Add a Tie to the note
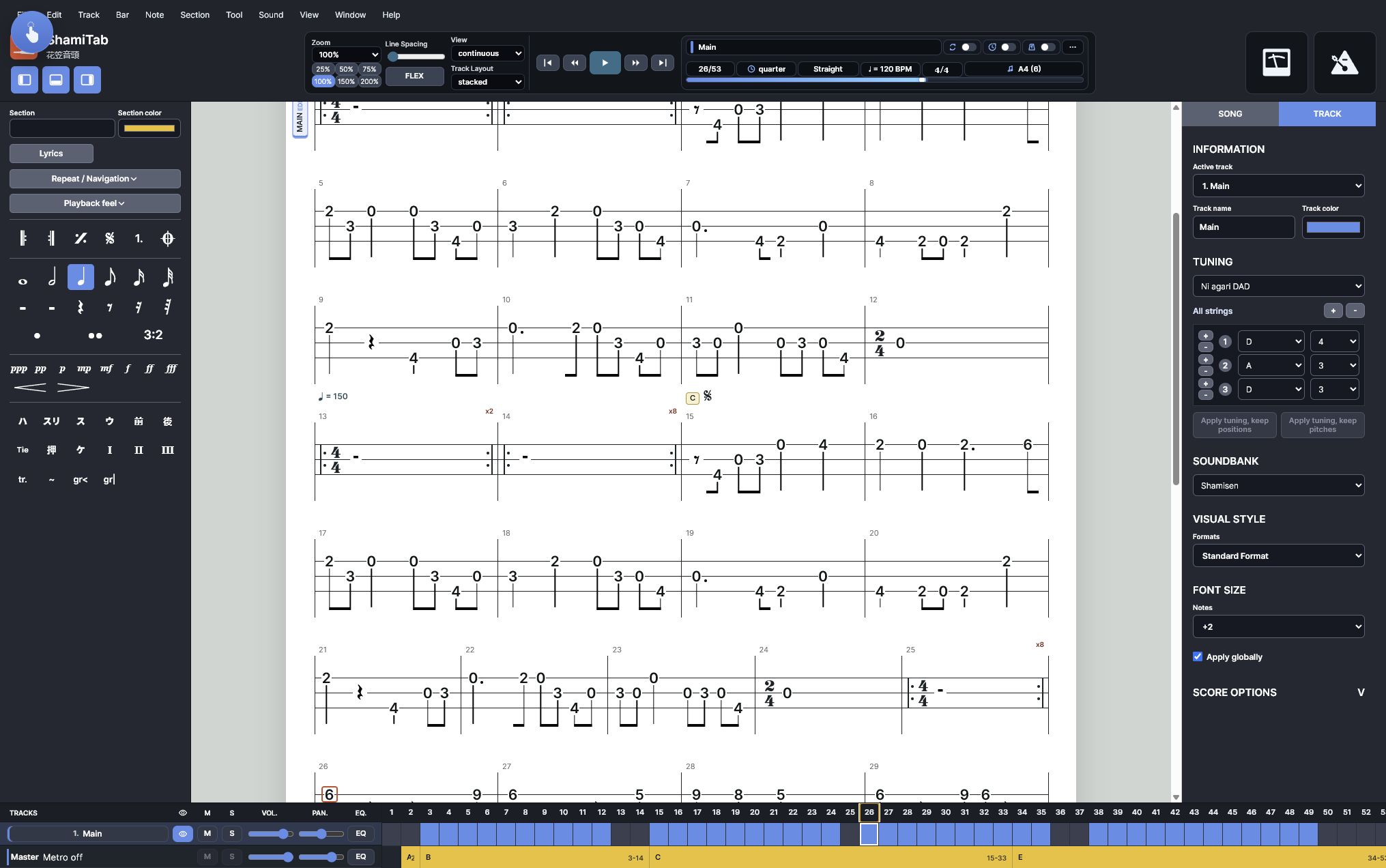 23,450
